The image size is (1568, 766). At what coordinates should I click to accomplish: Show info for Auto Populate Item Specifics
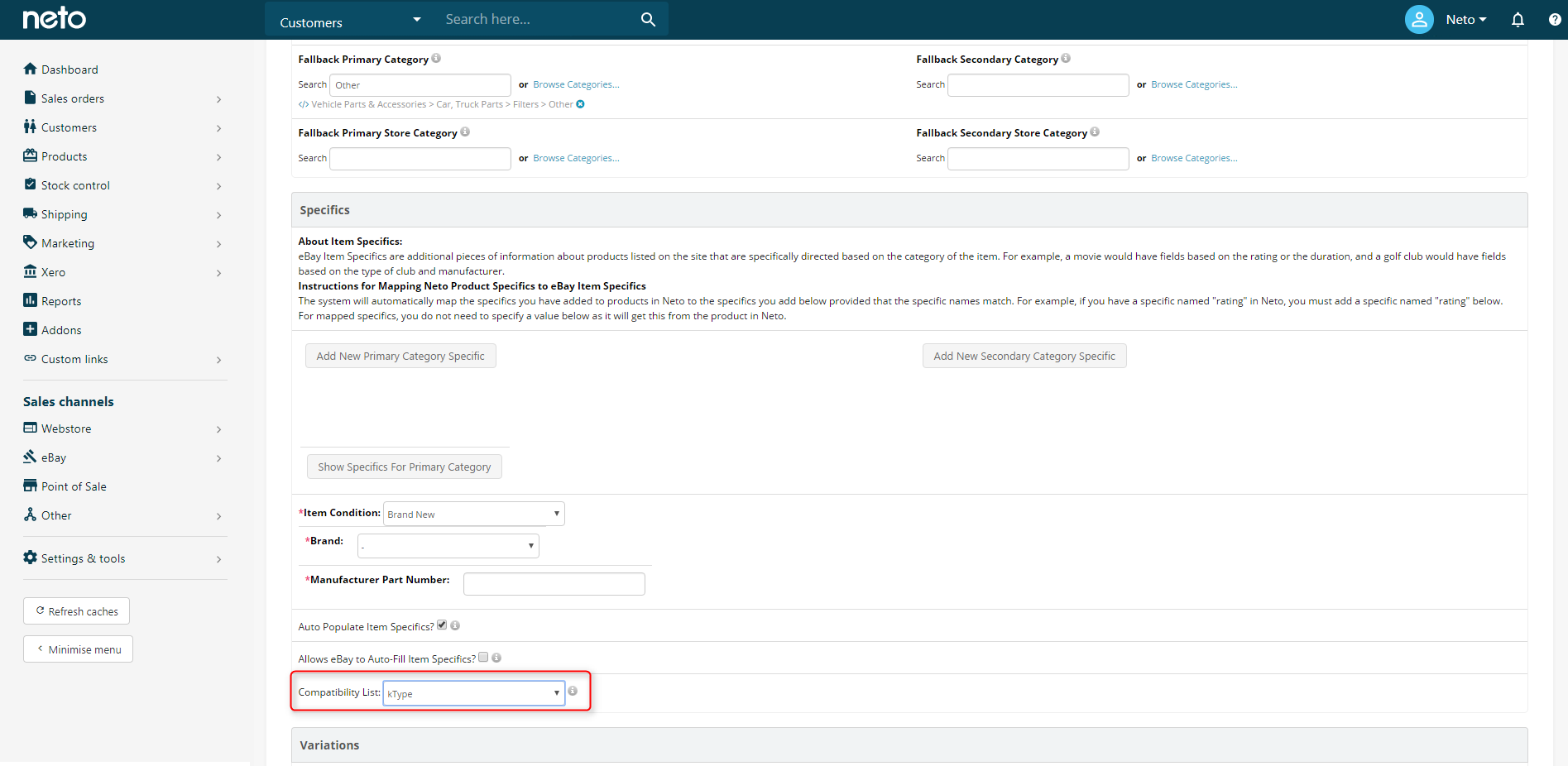coord(455,625)
